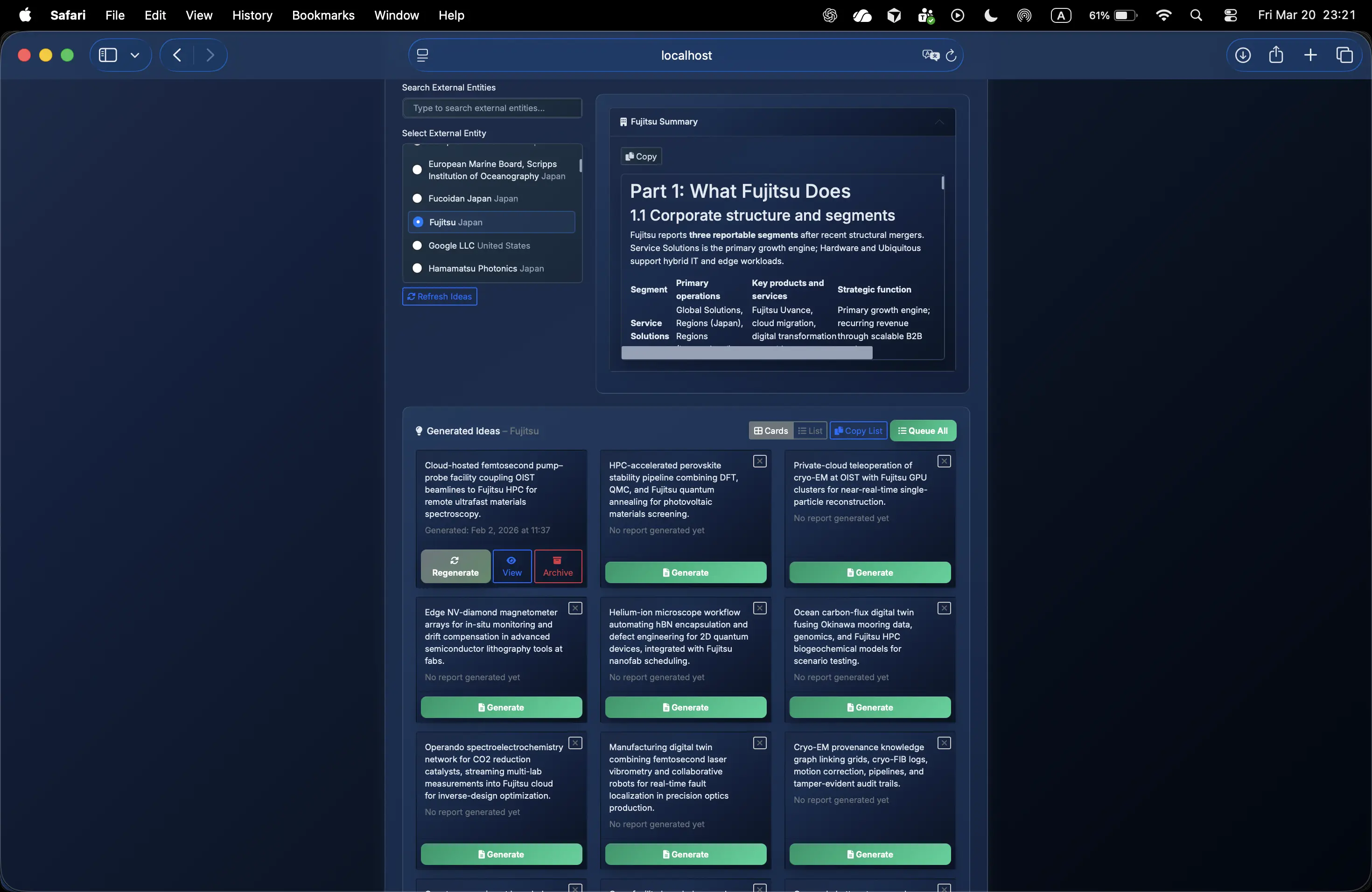Click the Refresh Ideas button

pos(439,296)
